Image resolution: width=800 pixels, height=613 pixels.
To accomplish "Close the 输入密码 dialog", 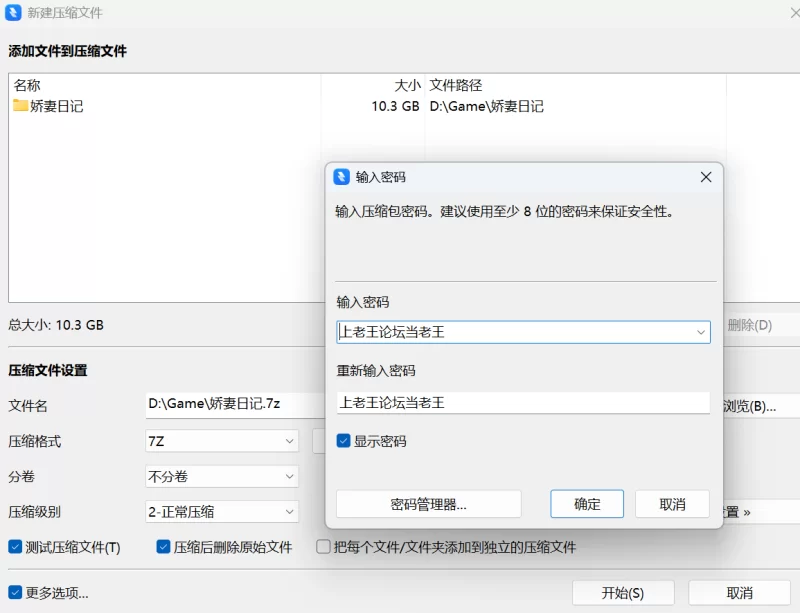I will (706, 177).
